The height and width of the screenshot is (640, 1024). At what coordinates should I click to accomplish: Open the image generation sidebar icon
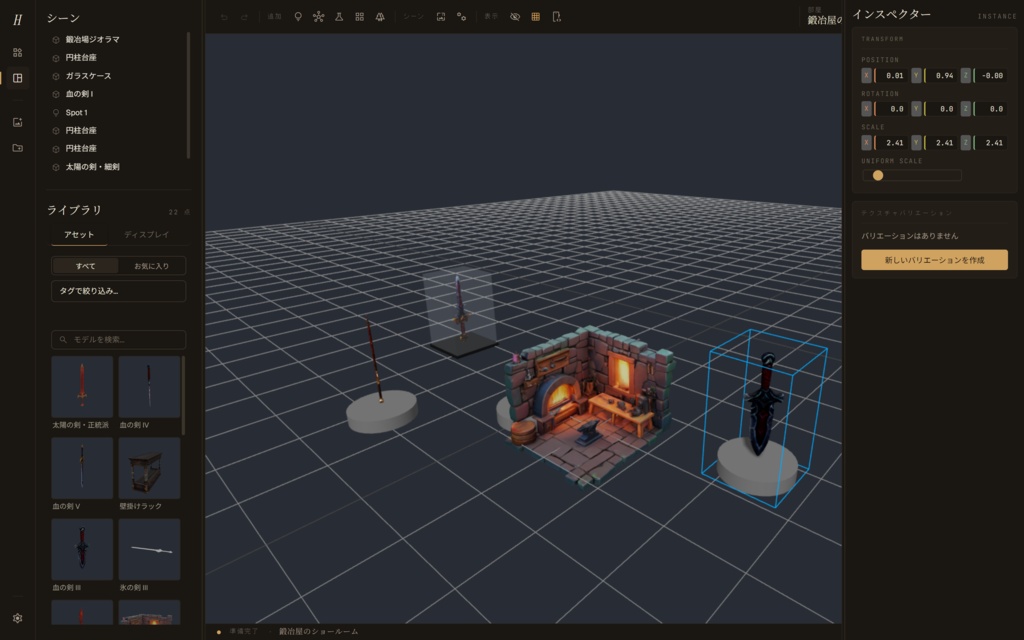18,122
